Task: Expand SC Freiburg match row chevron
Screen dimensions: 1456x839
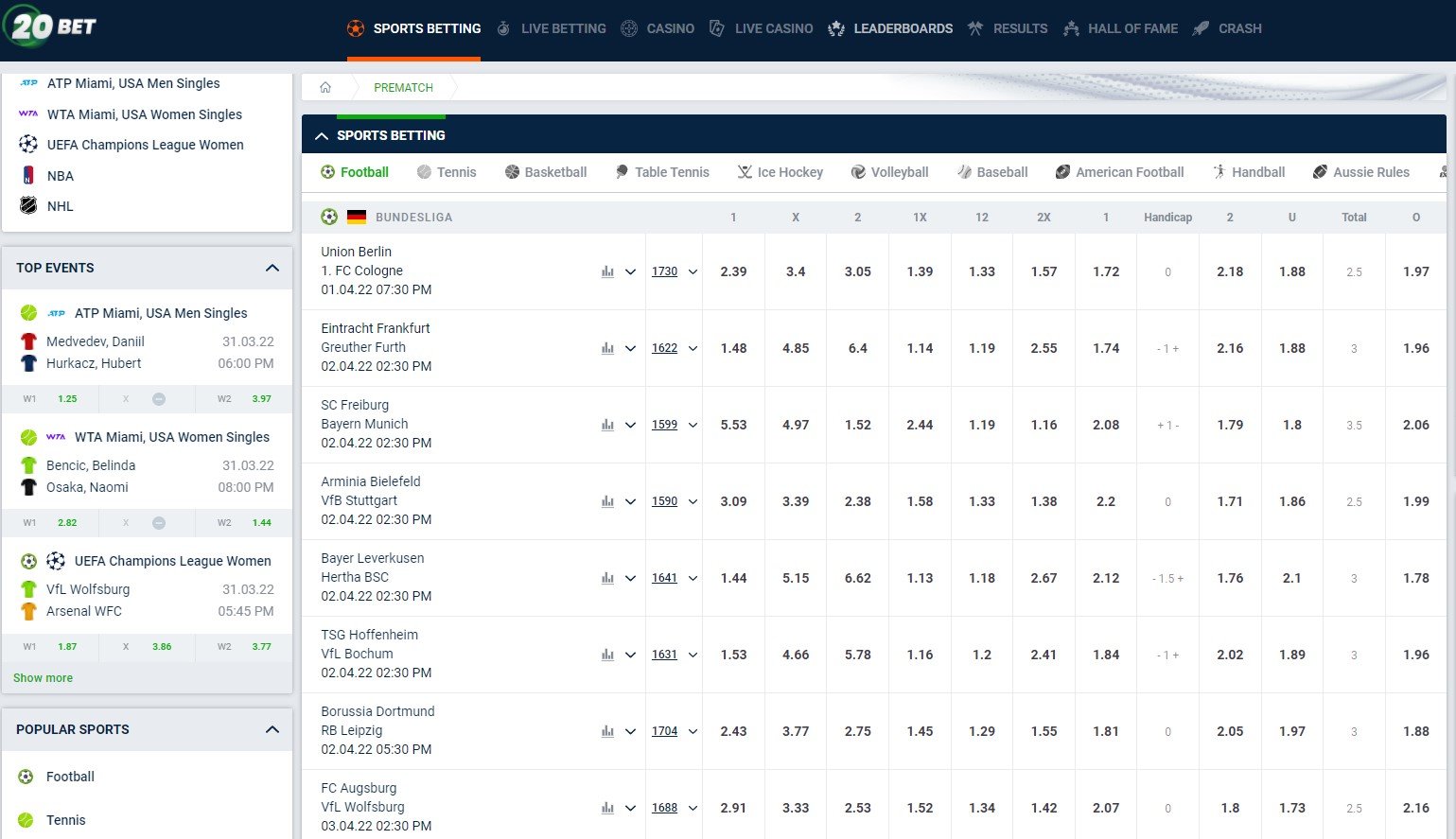Action: (x=631, y=425)
